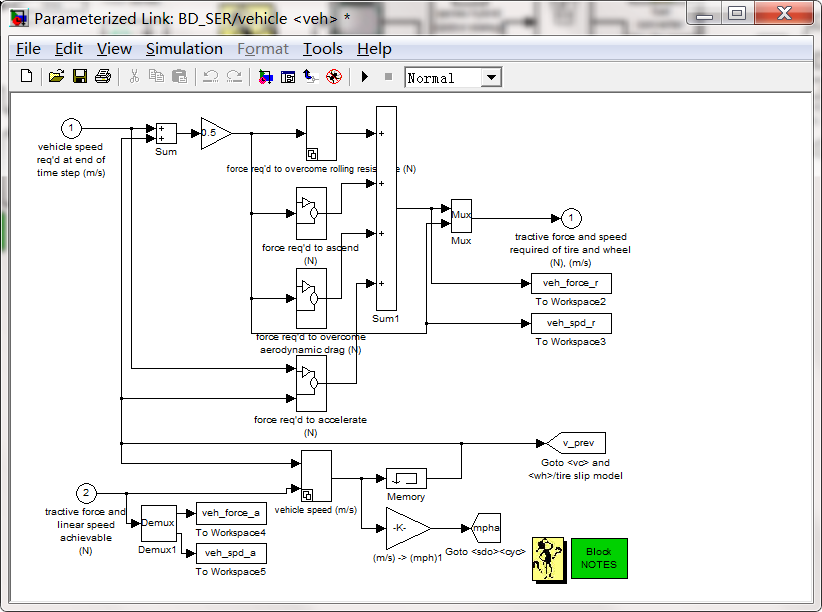Select input port 1 vehicle speed
The width and height of the screenshot is (822, 612).
71,128
